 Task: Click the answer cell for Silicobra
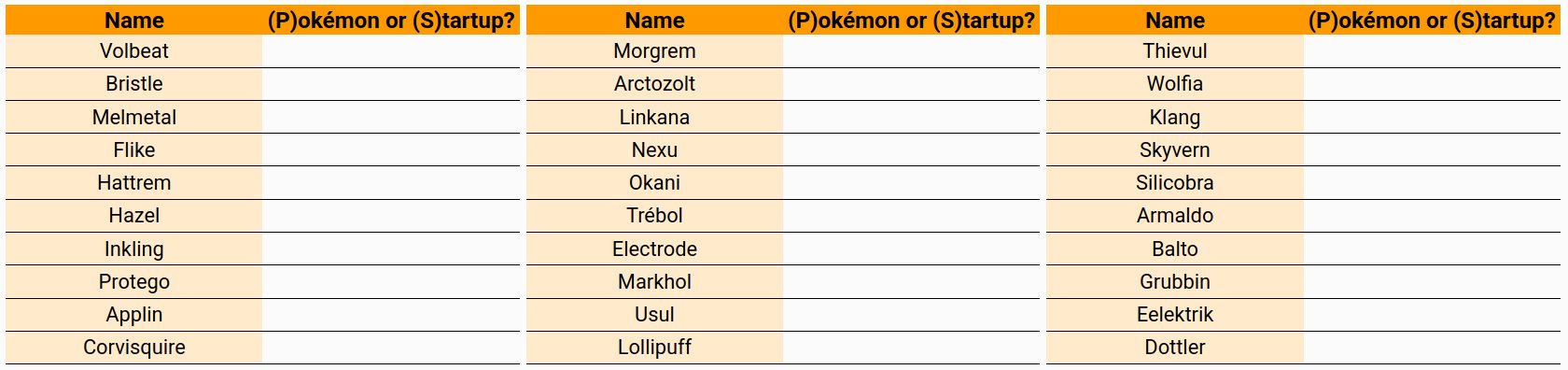[1432, 183]
